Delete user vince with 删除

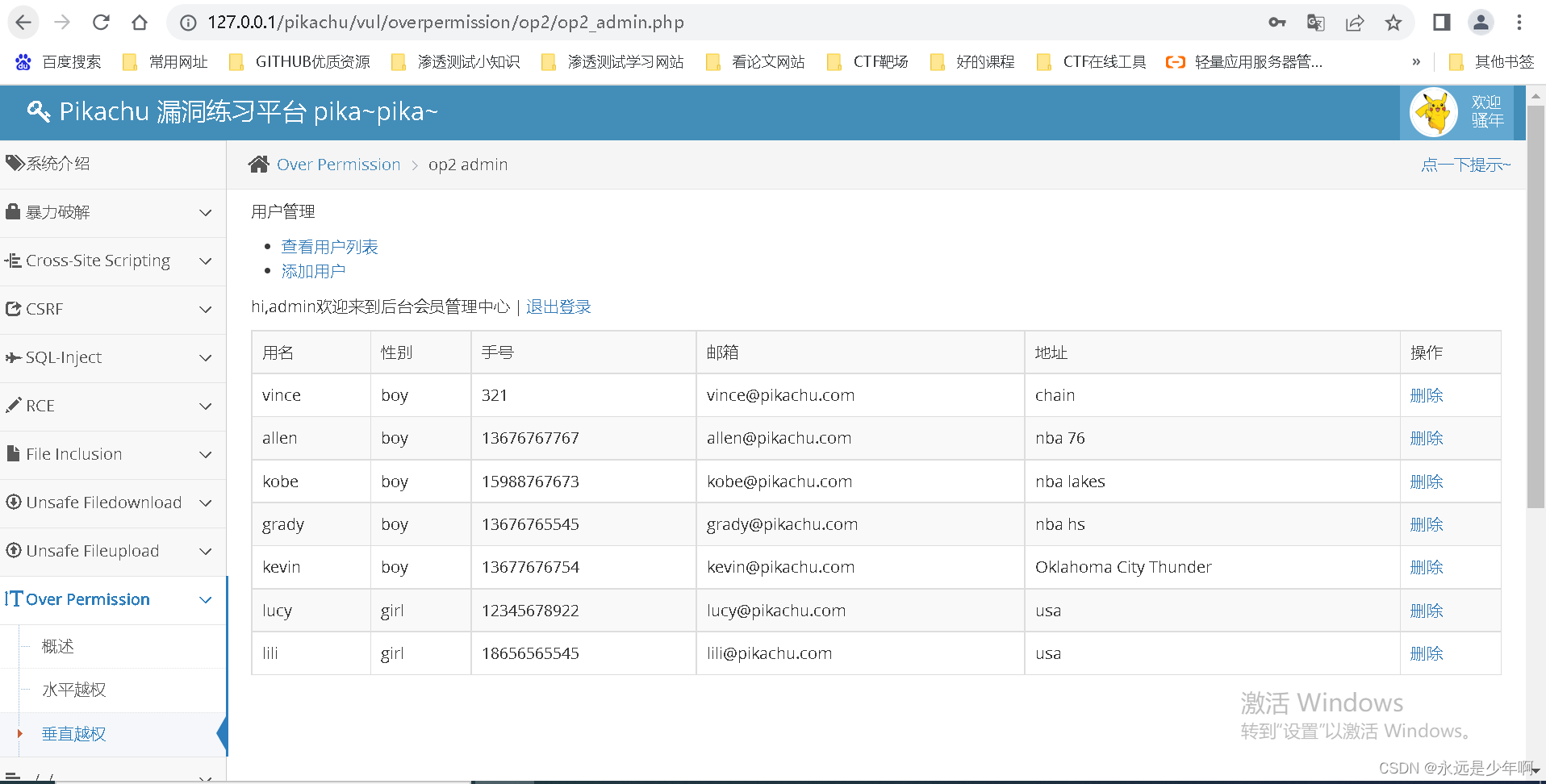click(x=1426, y=396)
